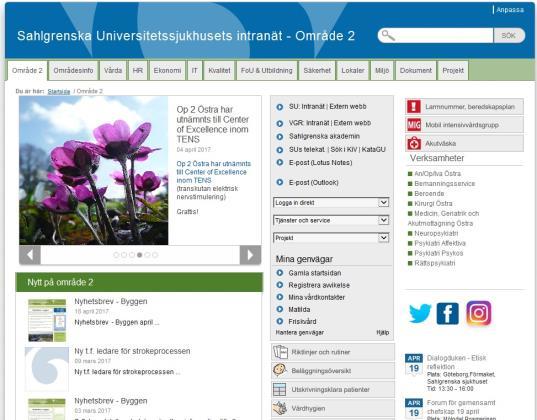The width and height of the screenshot is (537, 420).
Task: Open the IT tab
Action: tap(195, 71)
